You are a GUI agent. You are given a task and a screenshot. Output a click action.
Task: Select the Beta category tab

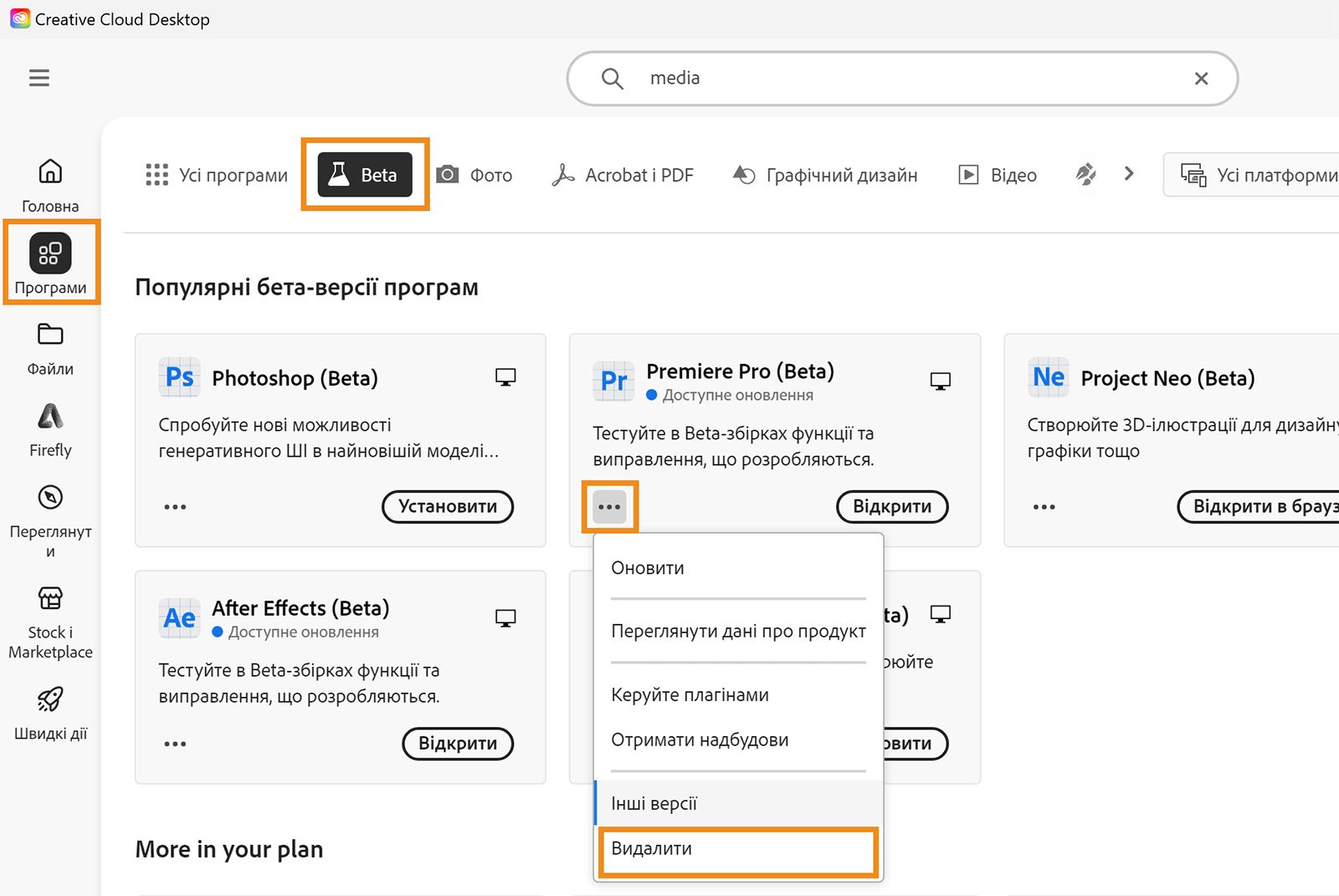(x=365, y=175)
